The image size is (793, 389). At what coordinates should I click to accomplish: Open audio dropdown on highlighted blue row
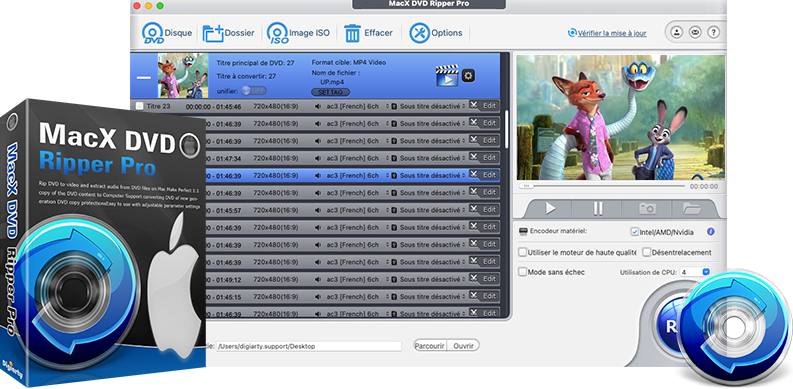click(x=388, y=176)
